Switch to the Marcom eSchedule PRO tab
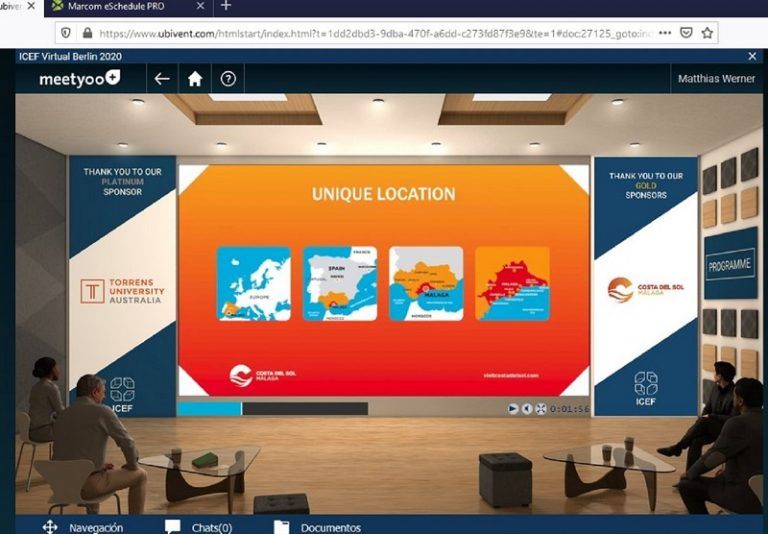Image resolution: width=768 pixels, height=534 pixels. click(x=116, y=6)
